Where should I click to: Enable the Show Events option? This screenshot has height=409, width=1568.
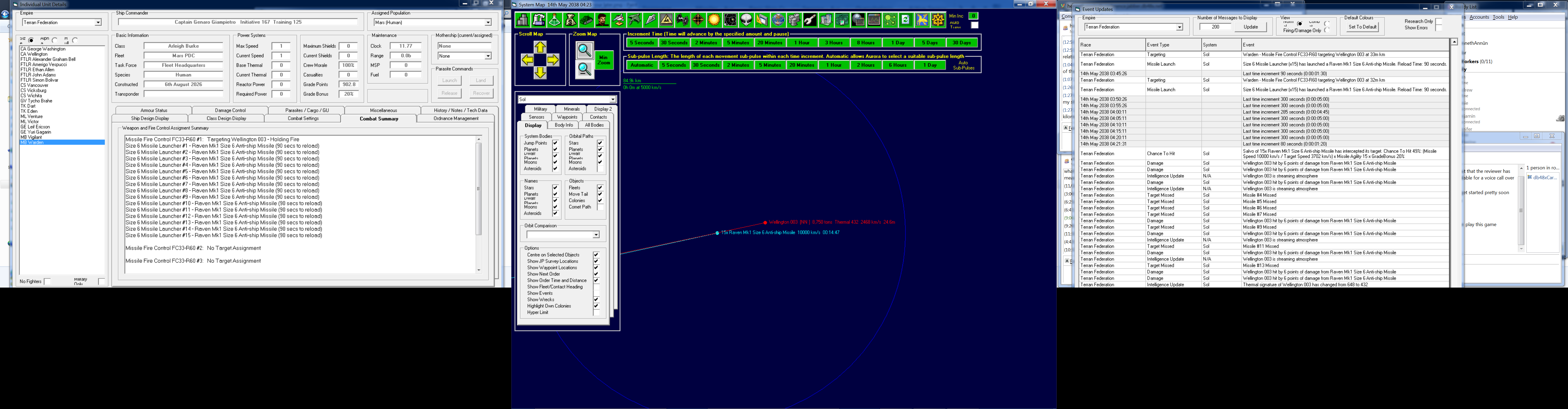(x=596, y=293)
